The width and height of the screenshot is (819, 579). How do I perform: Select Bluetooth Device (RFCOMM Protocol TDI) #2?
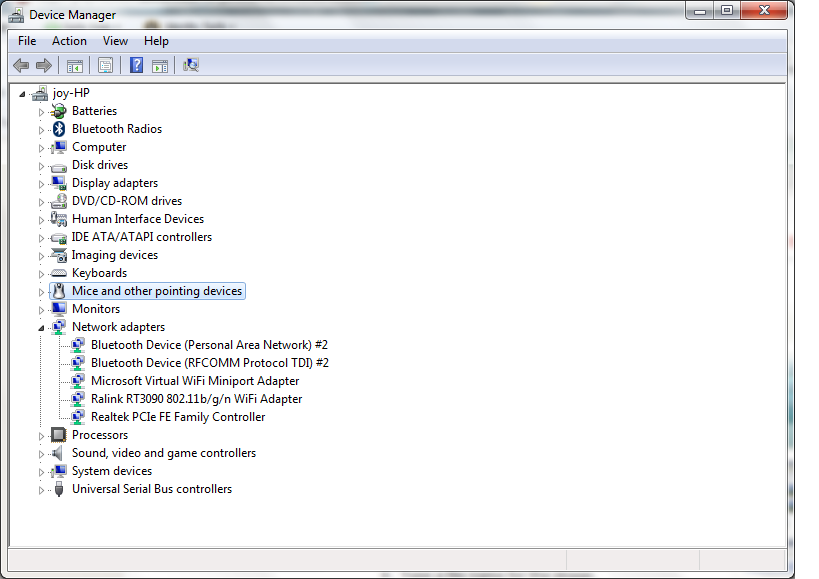[x=210, y=363]
